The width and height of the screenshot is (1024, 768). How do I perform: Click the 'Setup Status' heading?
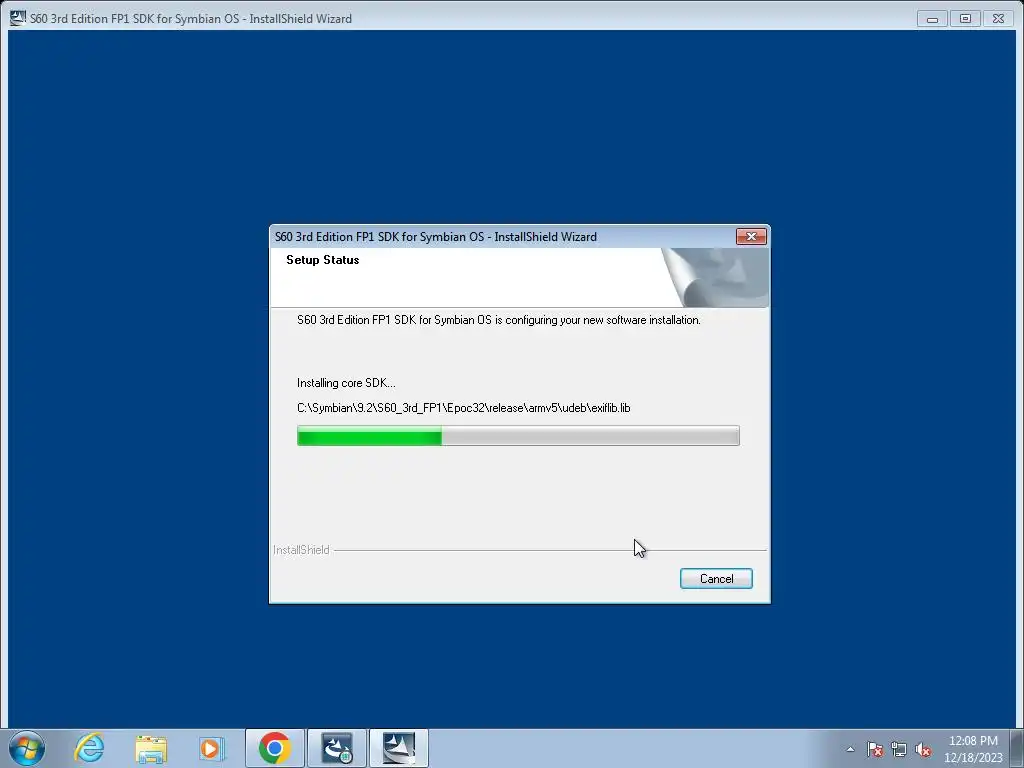(x=323, y=260)
